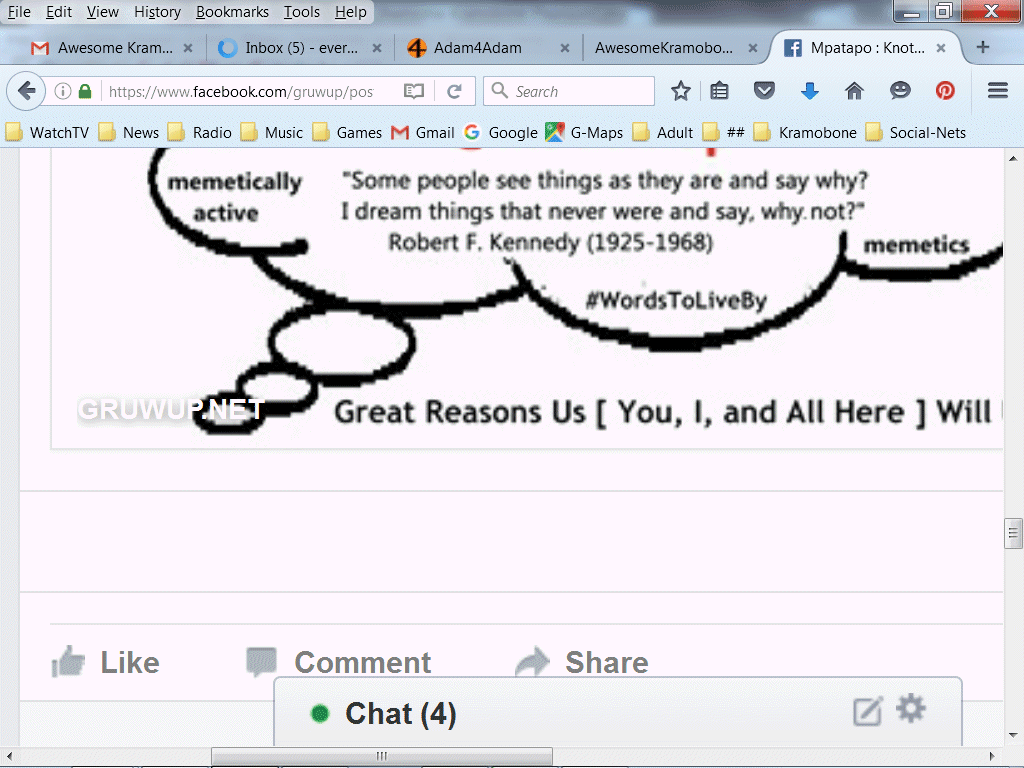Image resolution: width=1024 pixels, height=768 pixels.
Task: Open the Google bookmark
Action: 501,133
